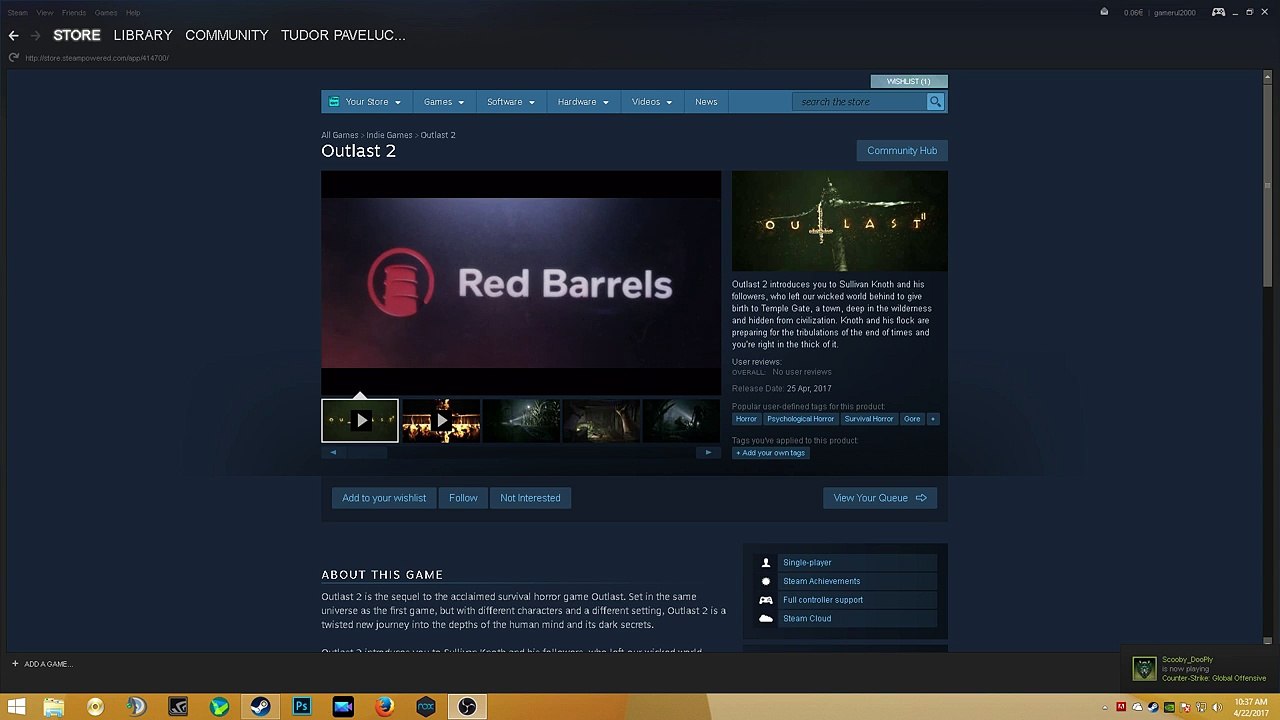1280x720 pixels.
Task: Expand the Software dropdown menu
Action: click(x=510, y=102)
